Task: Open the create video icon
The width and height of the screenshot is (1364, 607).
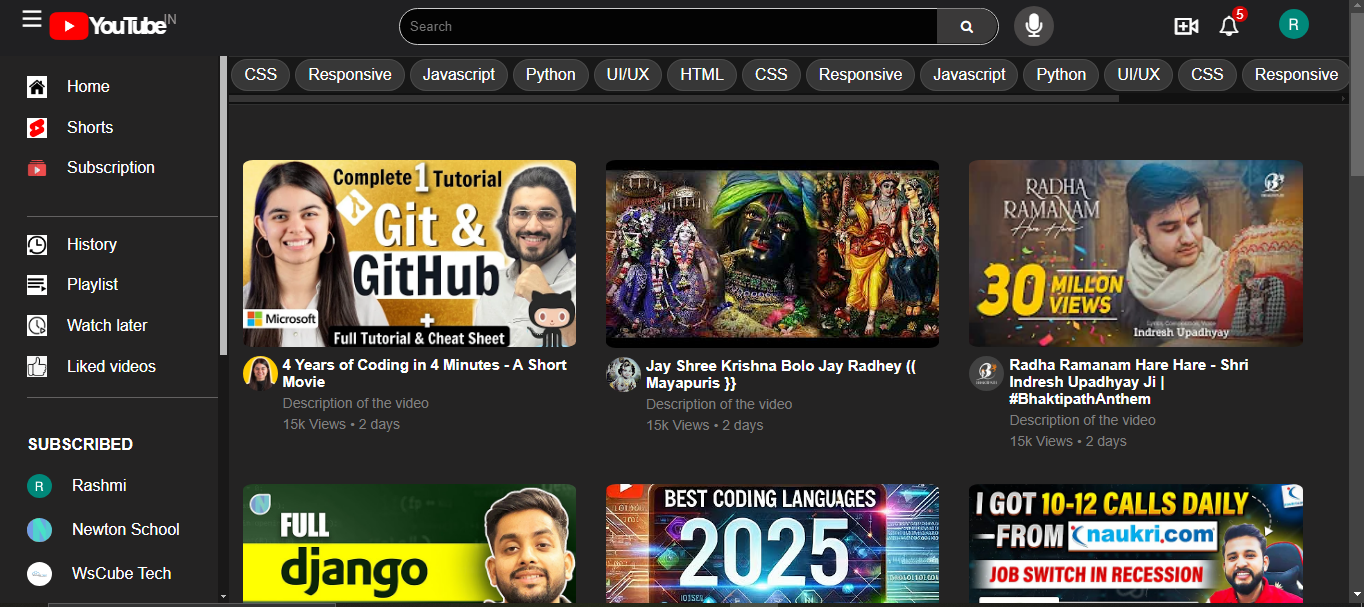Action: point(1186,27)
